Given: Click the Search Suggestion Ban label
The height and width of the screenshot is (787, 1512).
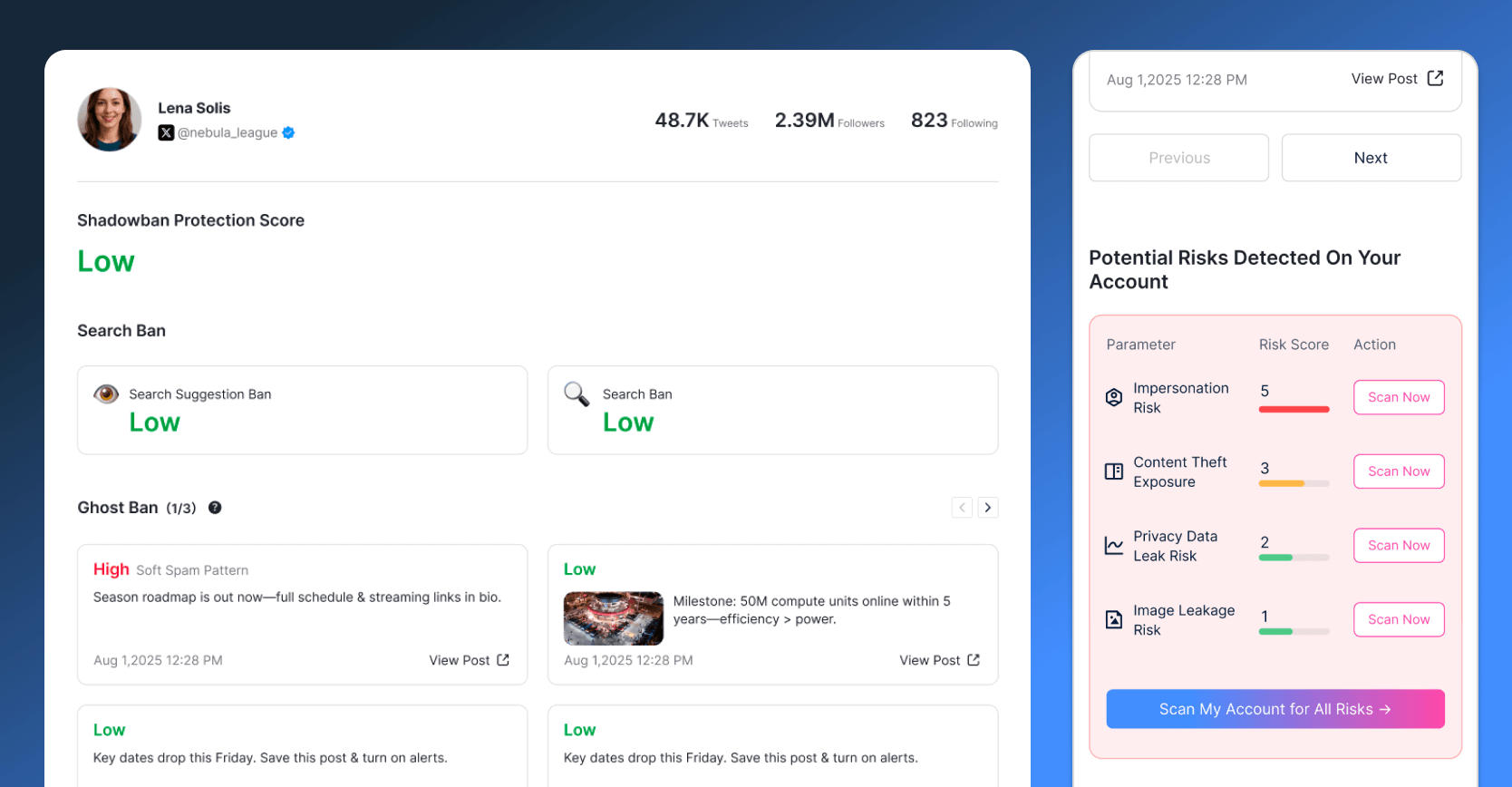Looking at the screenshot, I should [200, 394].
